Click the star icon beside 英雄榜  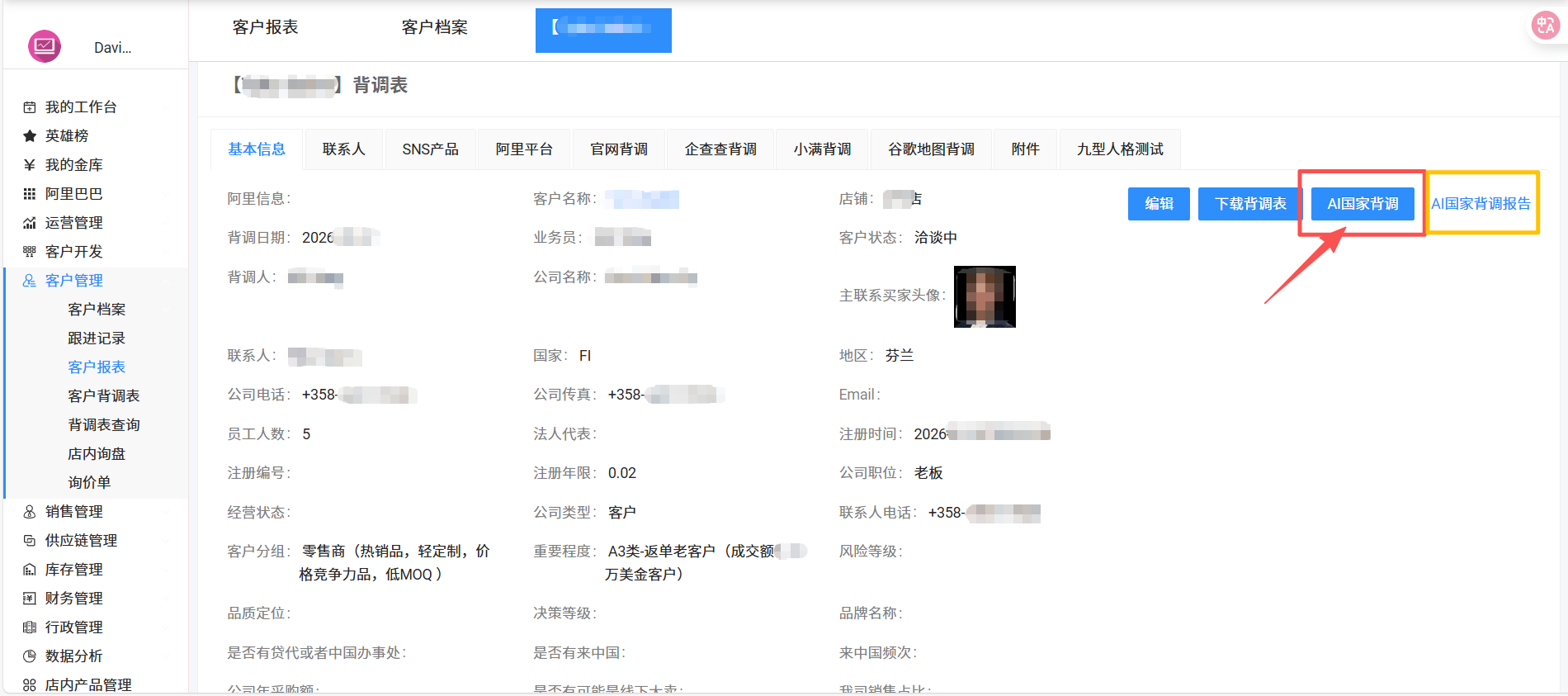tap(30, 136)
